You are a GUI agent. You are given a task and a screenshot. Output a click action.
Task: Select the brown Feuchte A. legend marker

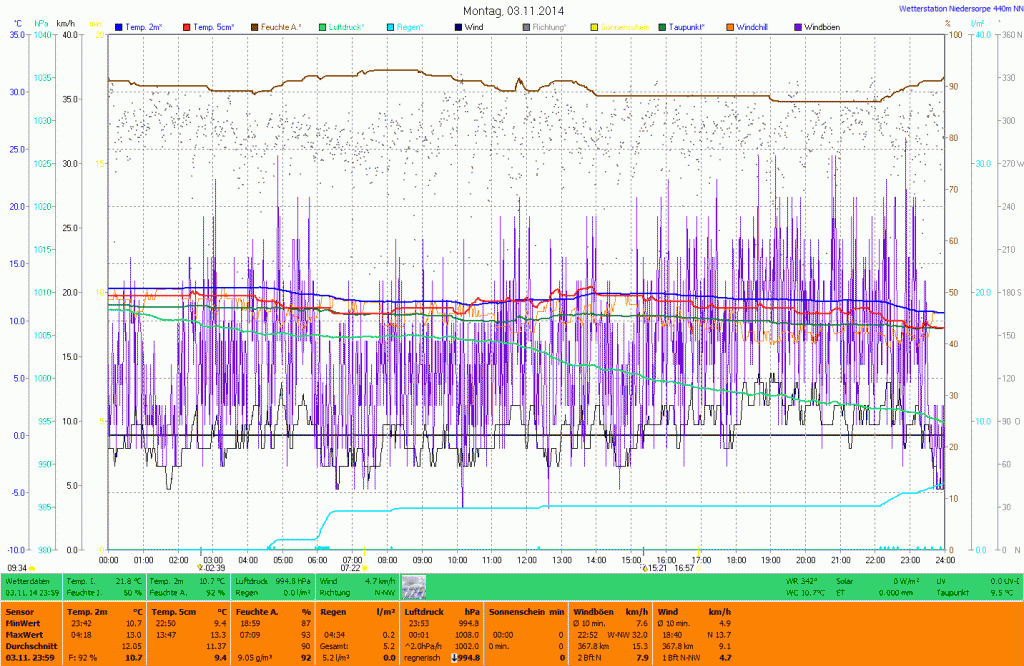[254, 25]
